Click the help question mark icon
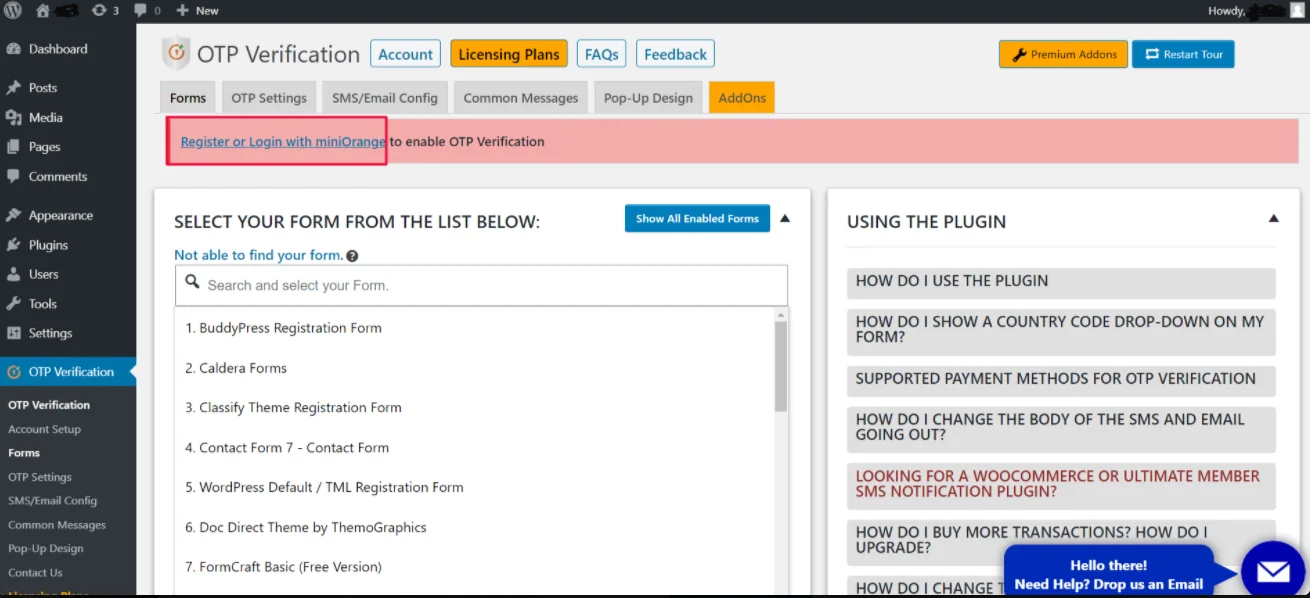This screenshot has width=1310, height=598. click(x=352, y=256)
